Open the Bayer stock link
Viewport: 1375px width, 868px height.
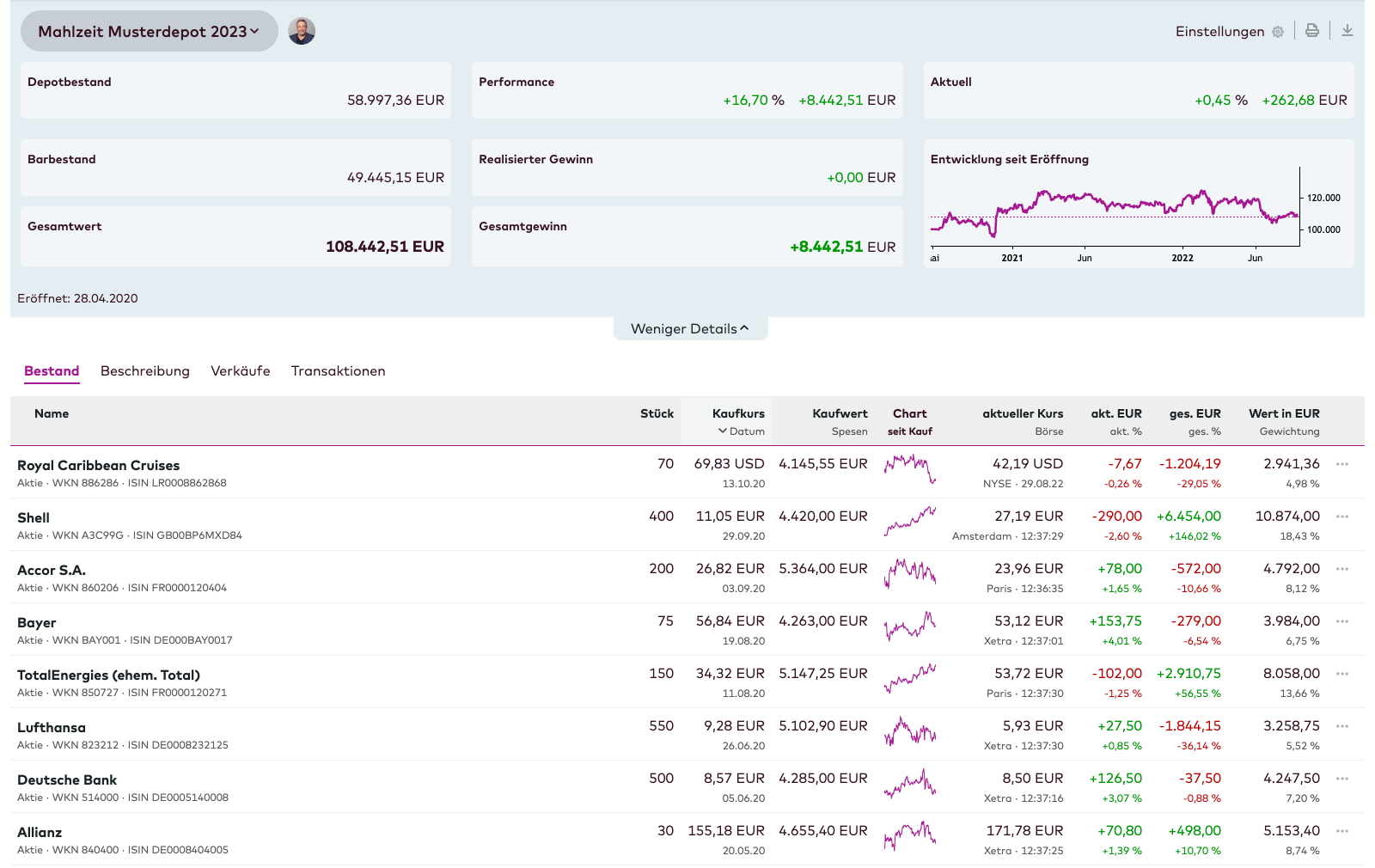(37, 622)
